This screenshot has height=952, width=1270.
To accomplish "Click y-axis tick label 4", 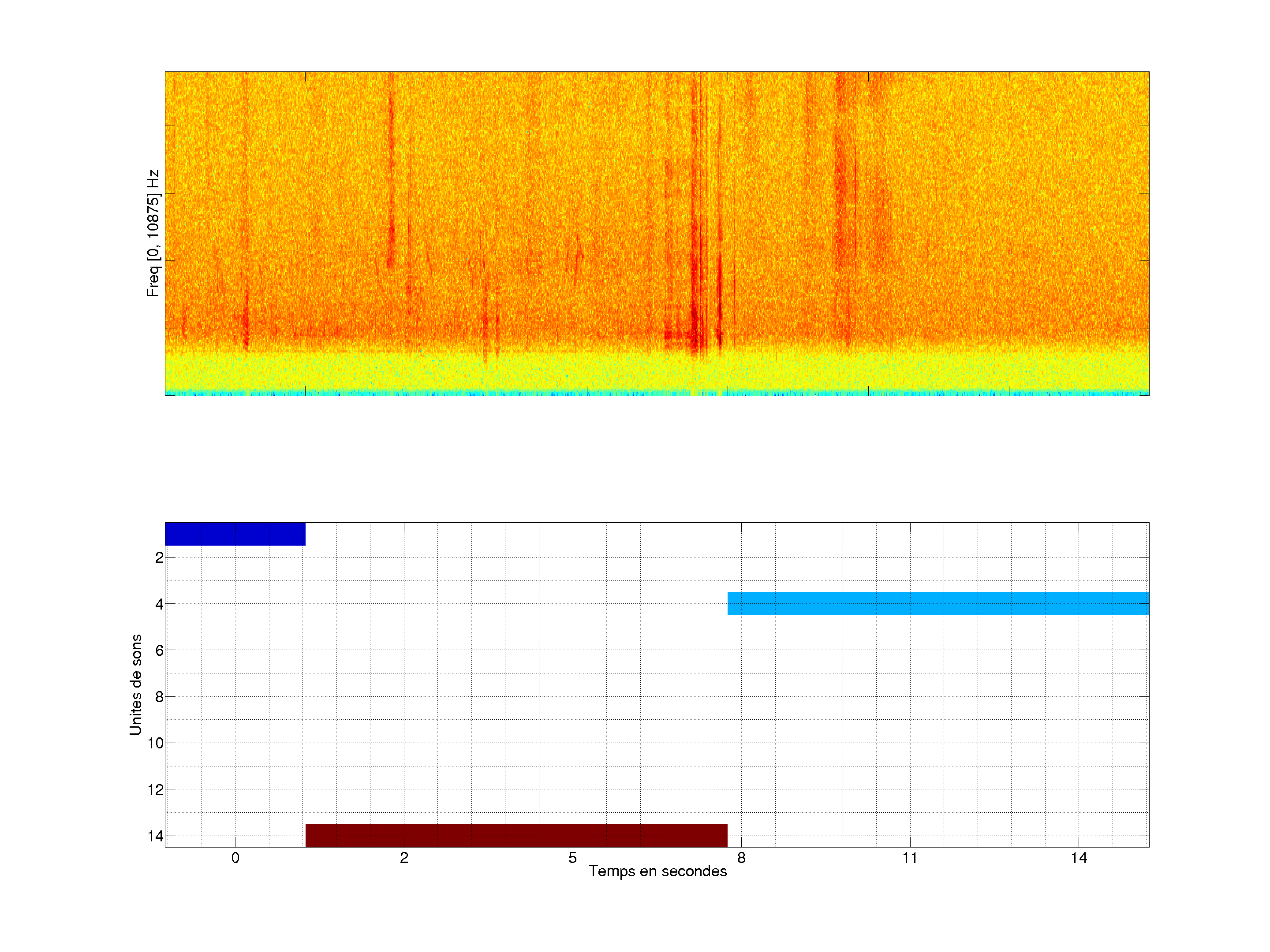I will coord(159,604).
